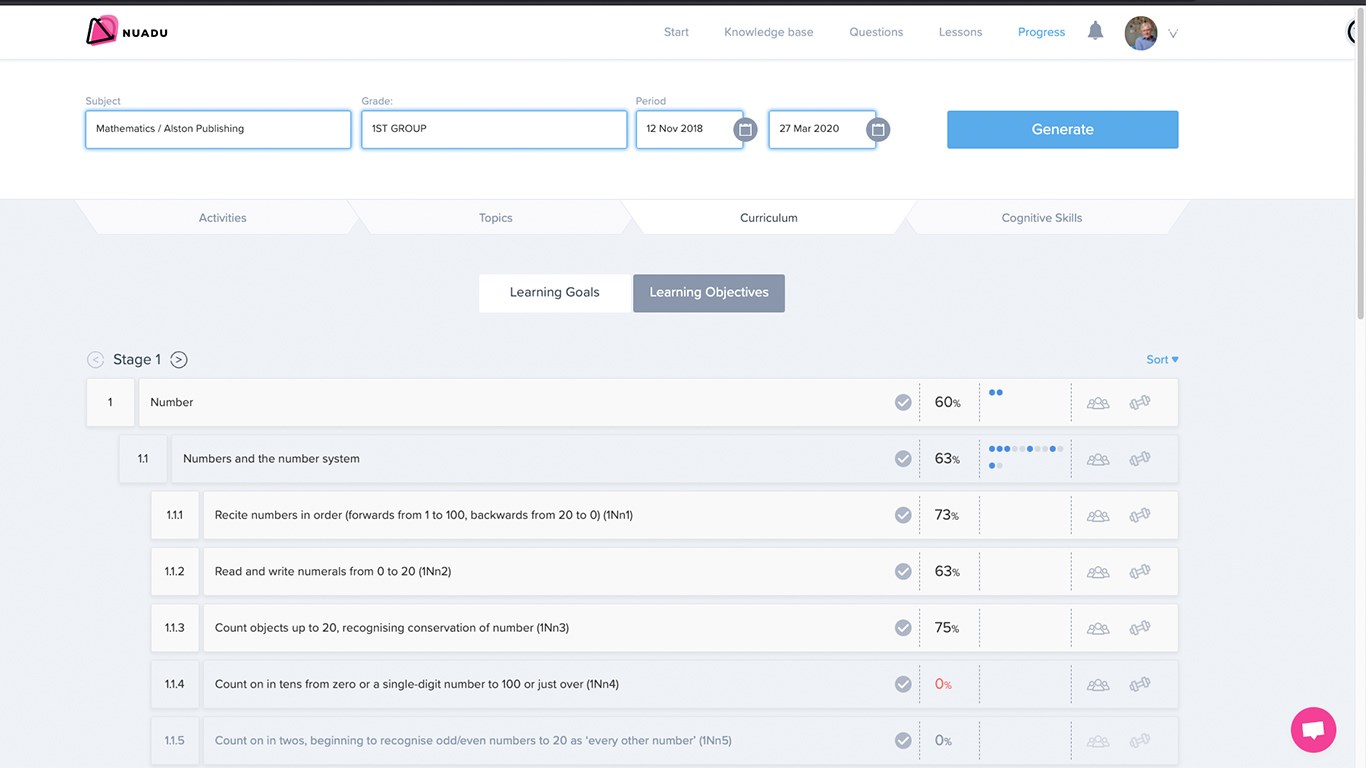This screenshot has height=768, width=1366.
Task: Click the group icon for Count objects up to 20
Action: pos(1098,629)
